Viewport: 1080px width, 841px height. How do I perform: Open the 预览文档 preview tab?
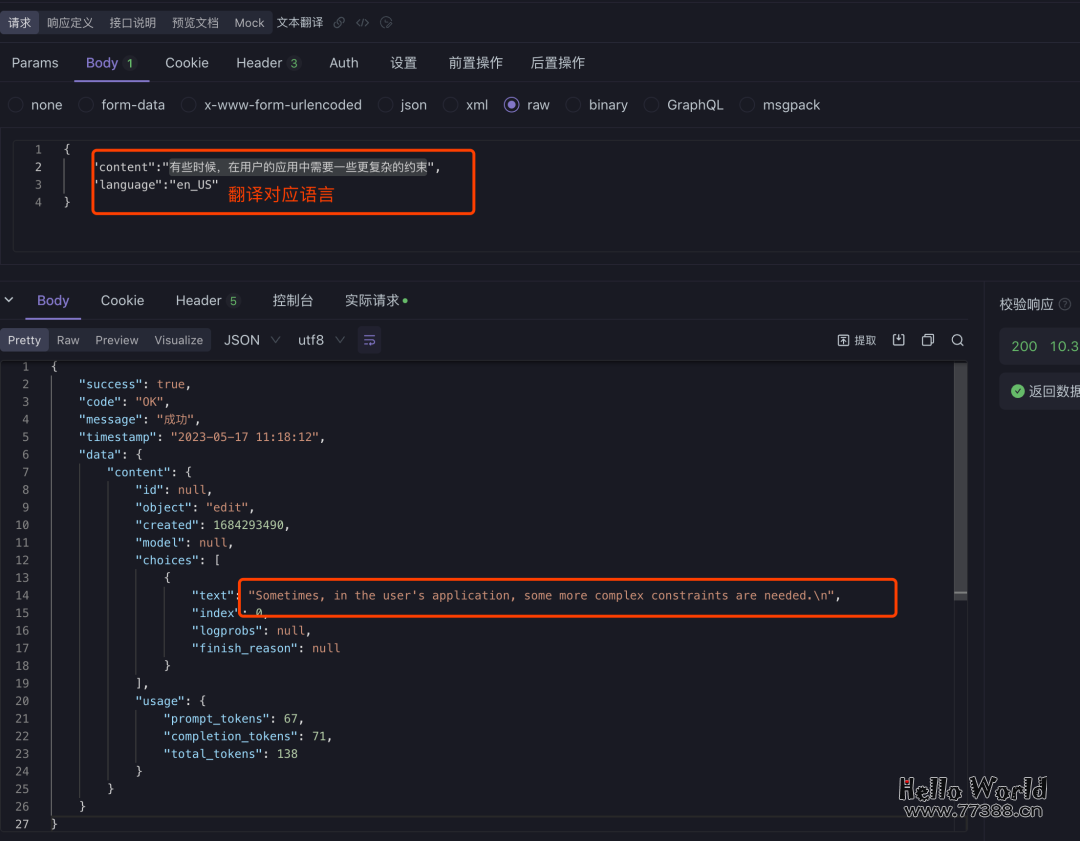[194, 22]
